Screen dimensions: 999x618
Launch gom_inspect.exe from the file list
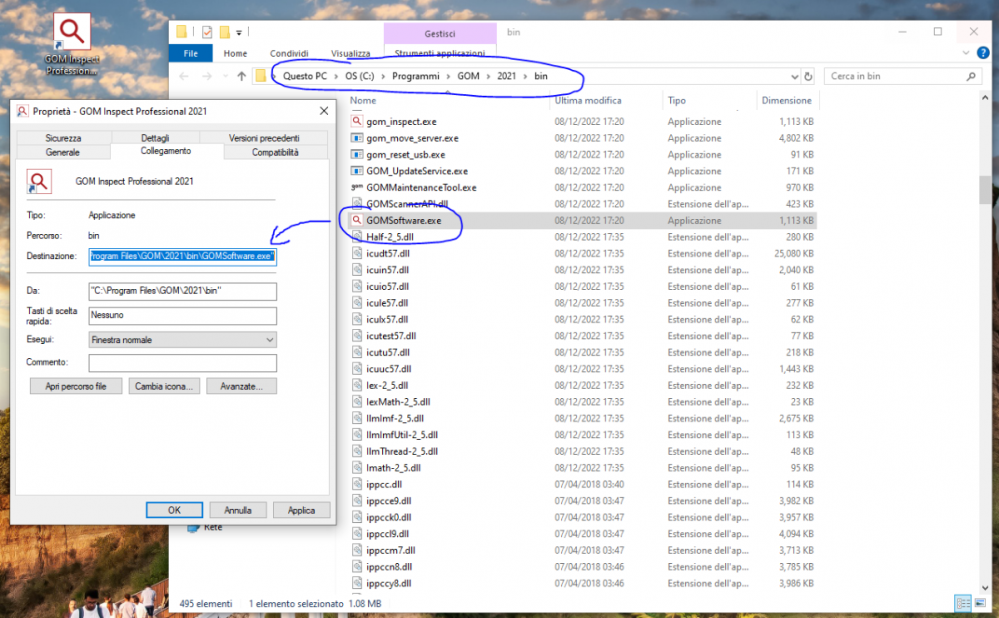click(x=399, y=121)
